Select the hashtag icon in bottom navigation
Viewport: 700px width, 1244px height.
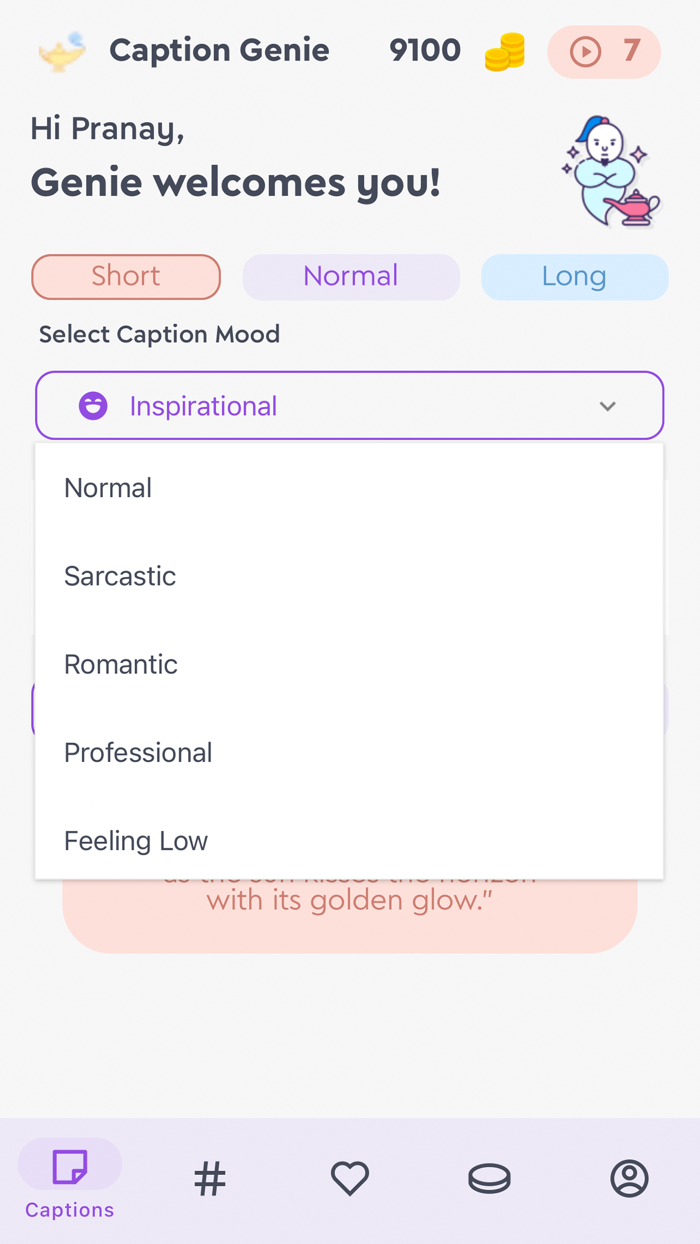[209, 1178]
